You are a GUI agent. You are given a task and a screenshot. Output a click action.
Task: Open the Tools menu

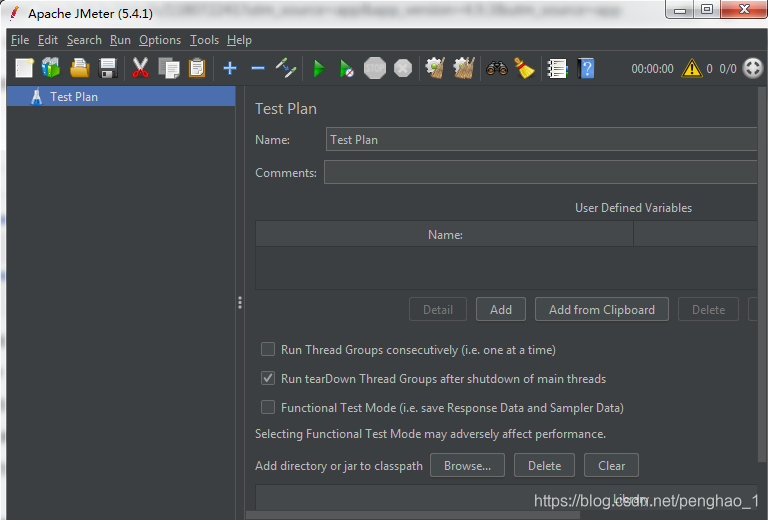[204, 40]
